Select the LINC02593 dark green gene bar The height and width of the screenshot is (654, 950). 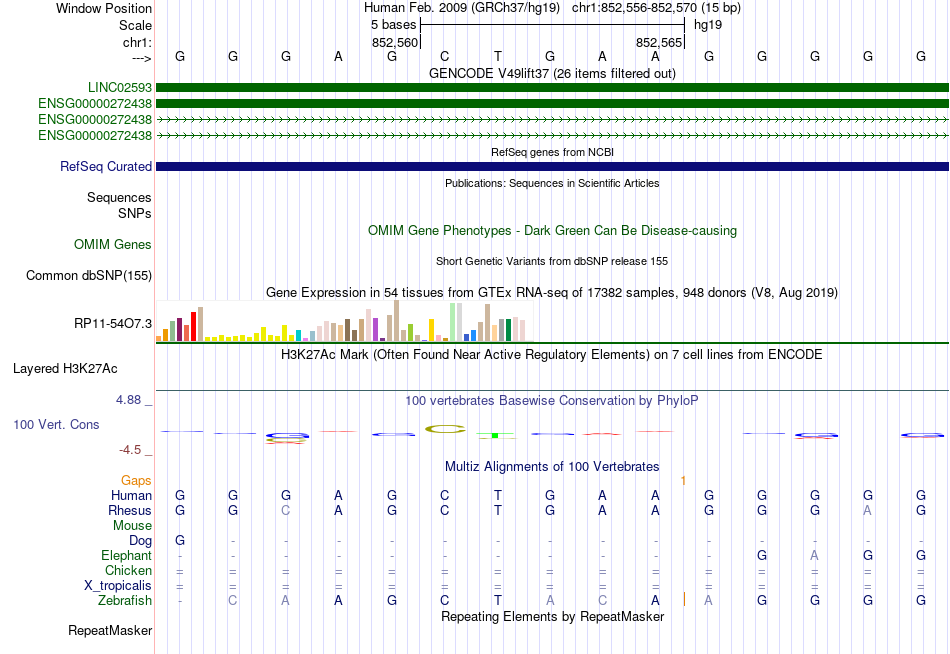coord(552,87)
